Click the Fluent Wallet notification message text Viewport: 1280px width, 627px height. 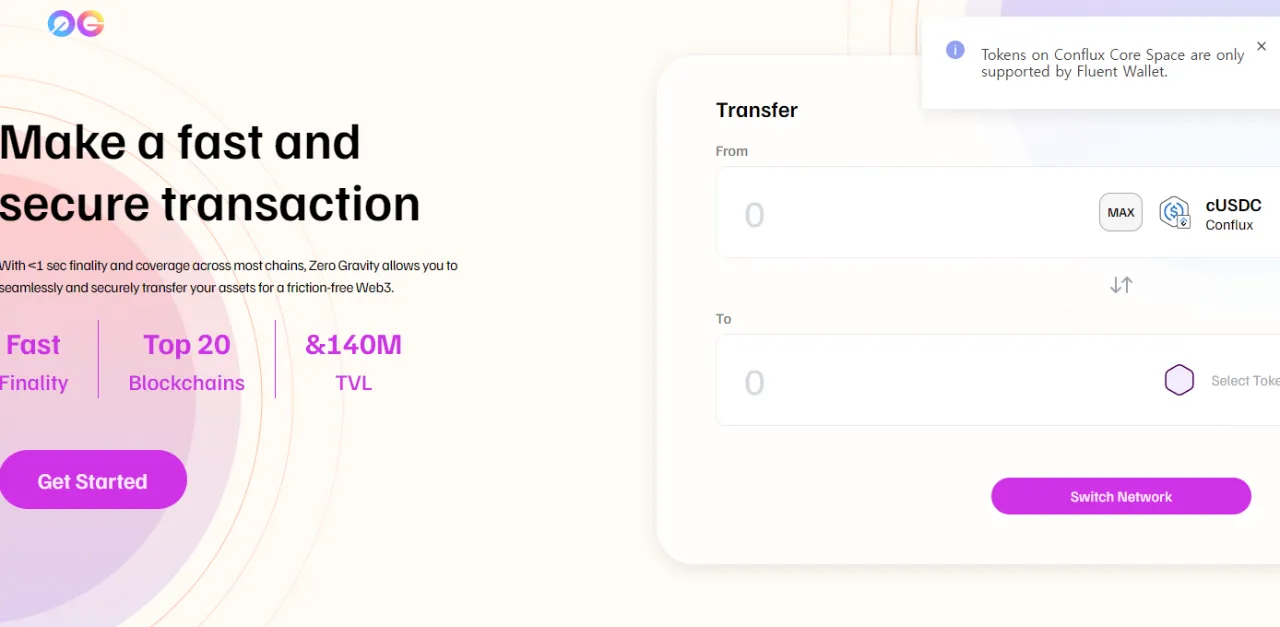[1112, 63]
